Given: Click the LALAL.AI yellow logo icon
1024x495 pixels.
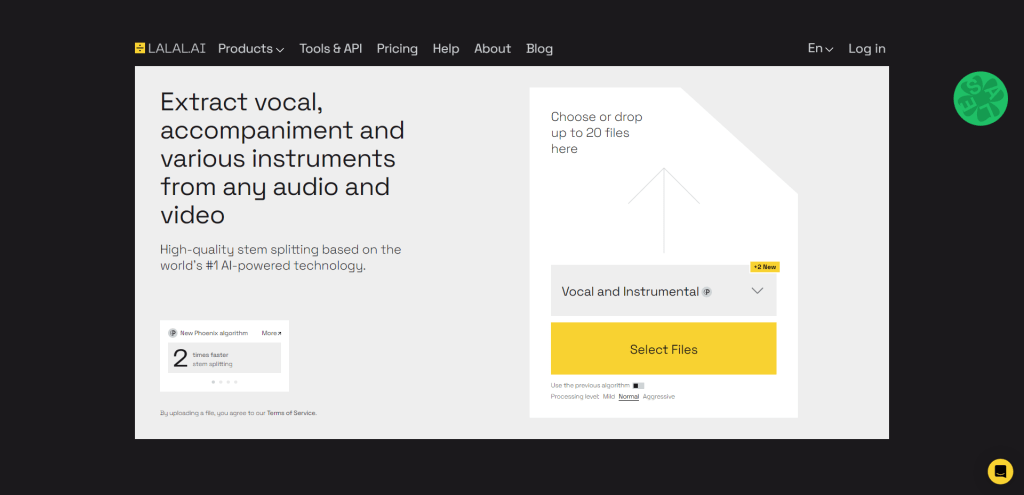Looking at the screenshot, I should click(140, 48).
